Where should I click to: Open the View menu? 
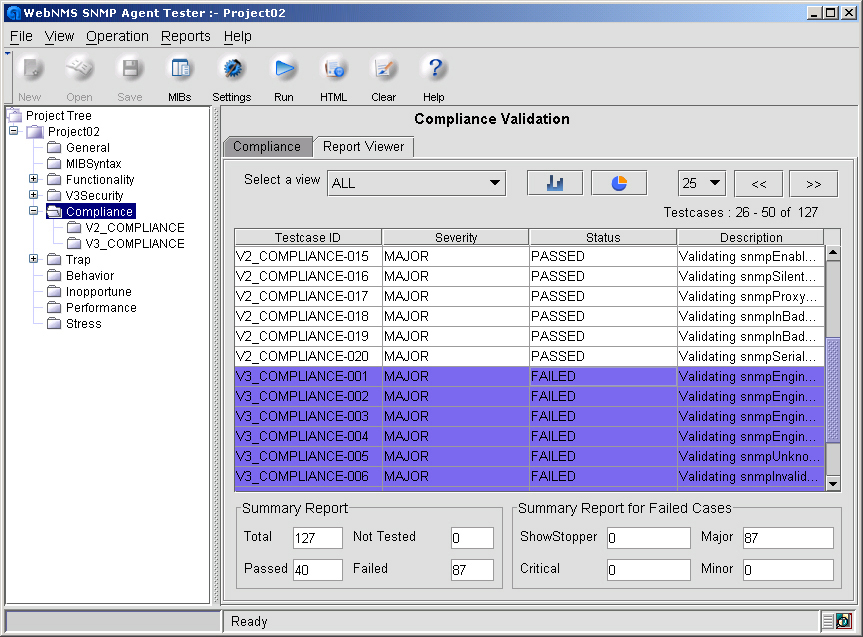point(59,36)
